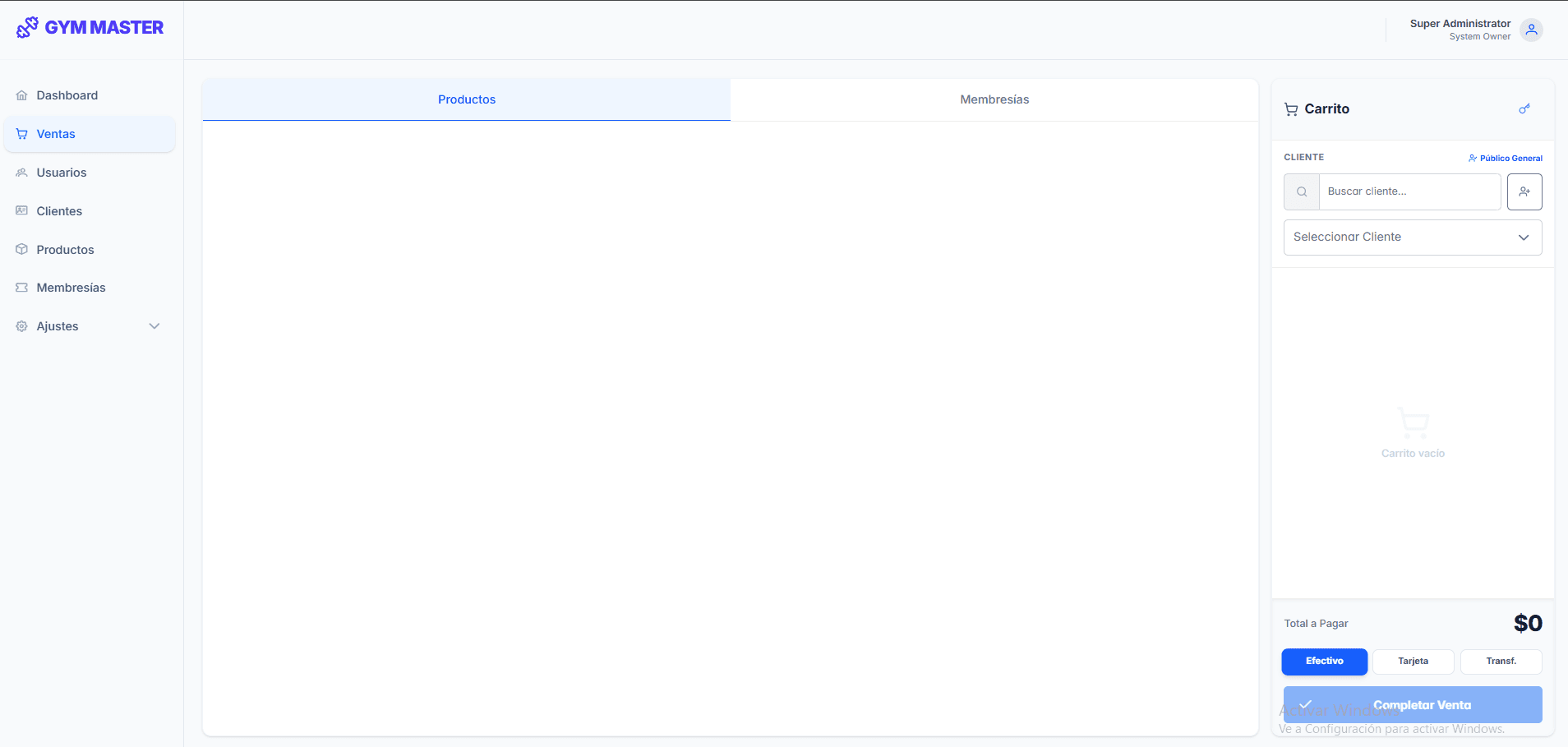Switch payment to Tarjeta

click(1412, 662)
